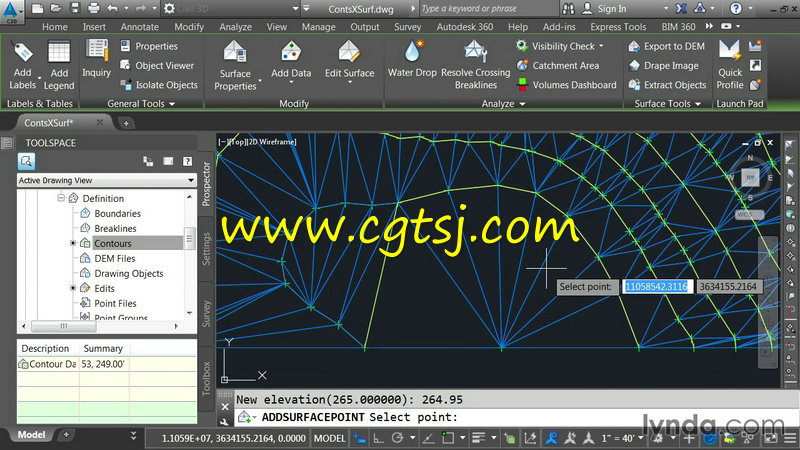Click the New drawing icon
Image resolution: width=800 pixels, height=450 pixels.
coord(37,8)
